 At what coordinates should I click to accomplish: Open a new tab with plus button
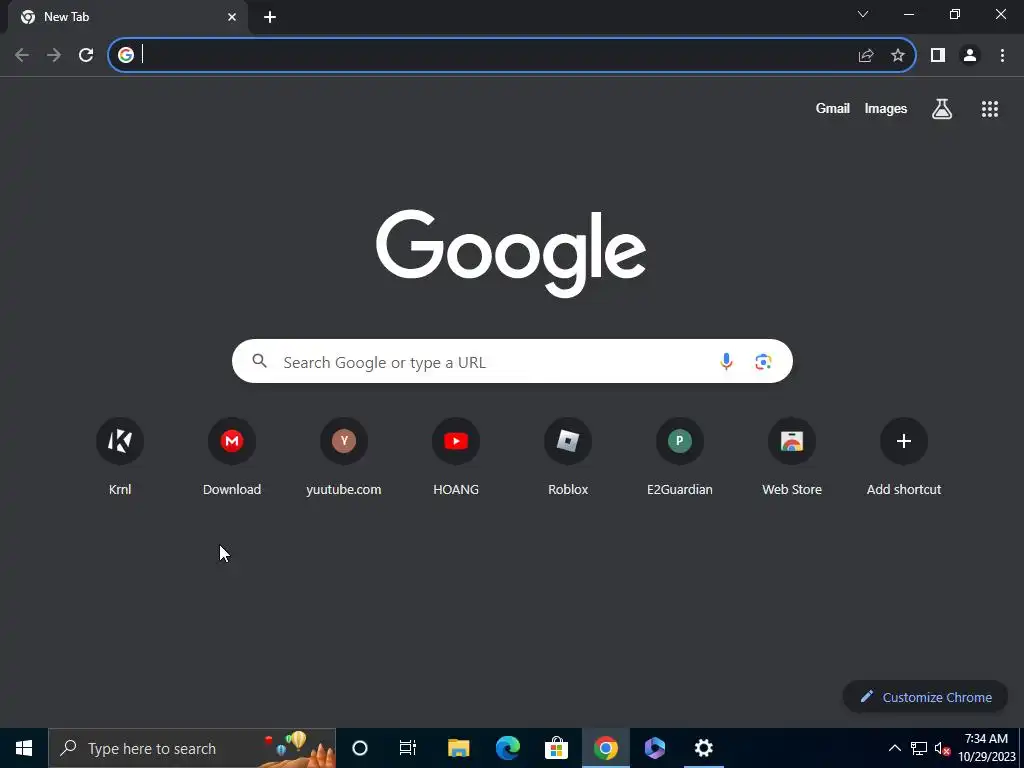[x=270, y=17]
